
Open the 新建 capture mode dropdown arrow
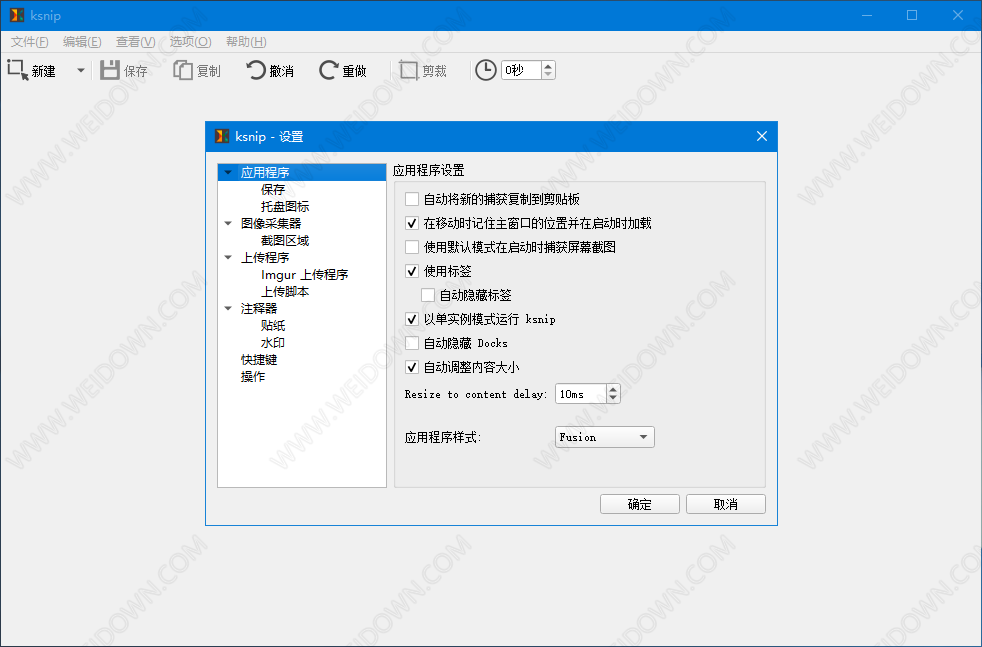pos(81,70)
